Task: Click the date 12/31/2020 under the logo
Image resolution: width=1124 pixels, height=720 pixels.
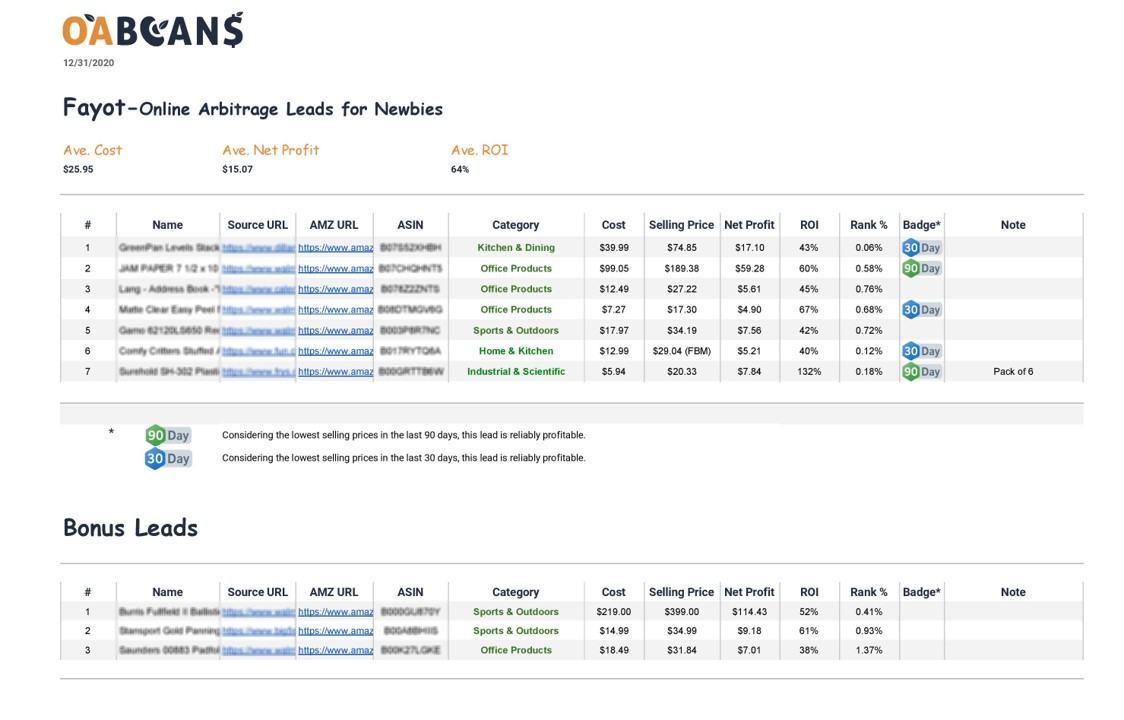Action: pos(88,63)
